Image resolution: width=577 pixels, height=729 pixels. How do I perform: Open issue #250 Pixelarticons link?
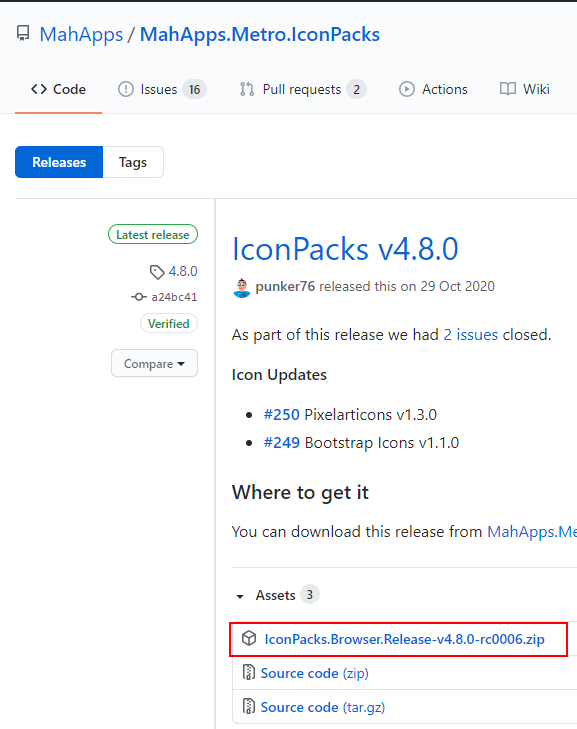[281, 414]
